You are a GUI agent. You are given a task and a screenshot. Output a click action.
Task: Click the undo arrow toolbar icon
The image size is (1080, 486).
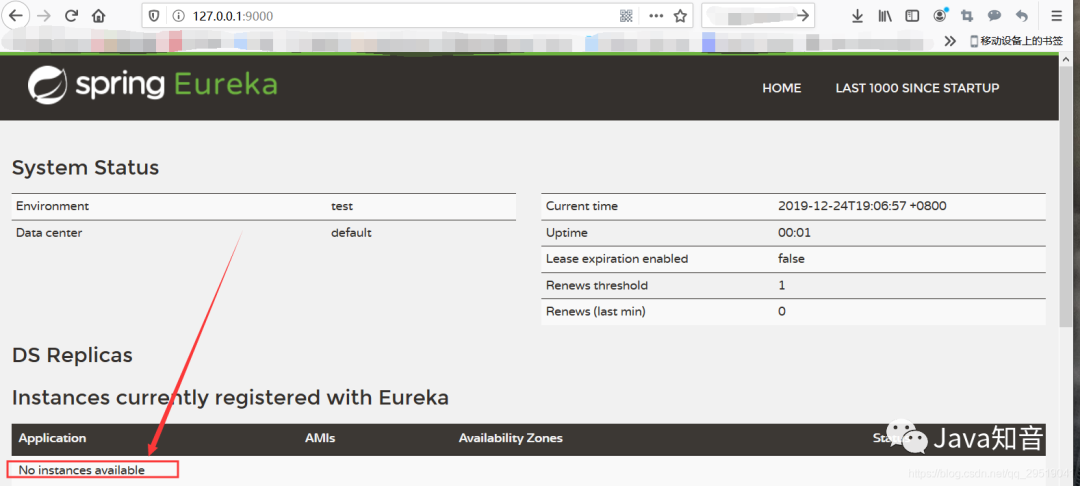click(1022, 16)
